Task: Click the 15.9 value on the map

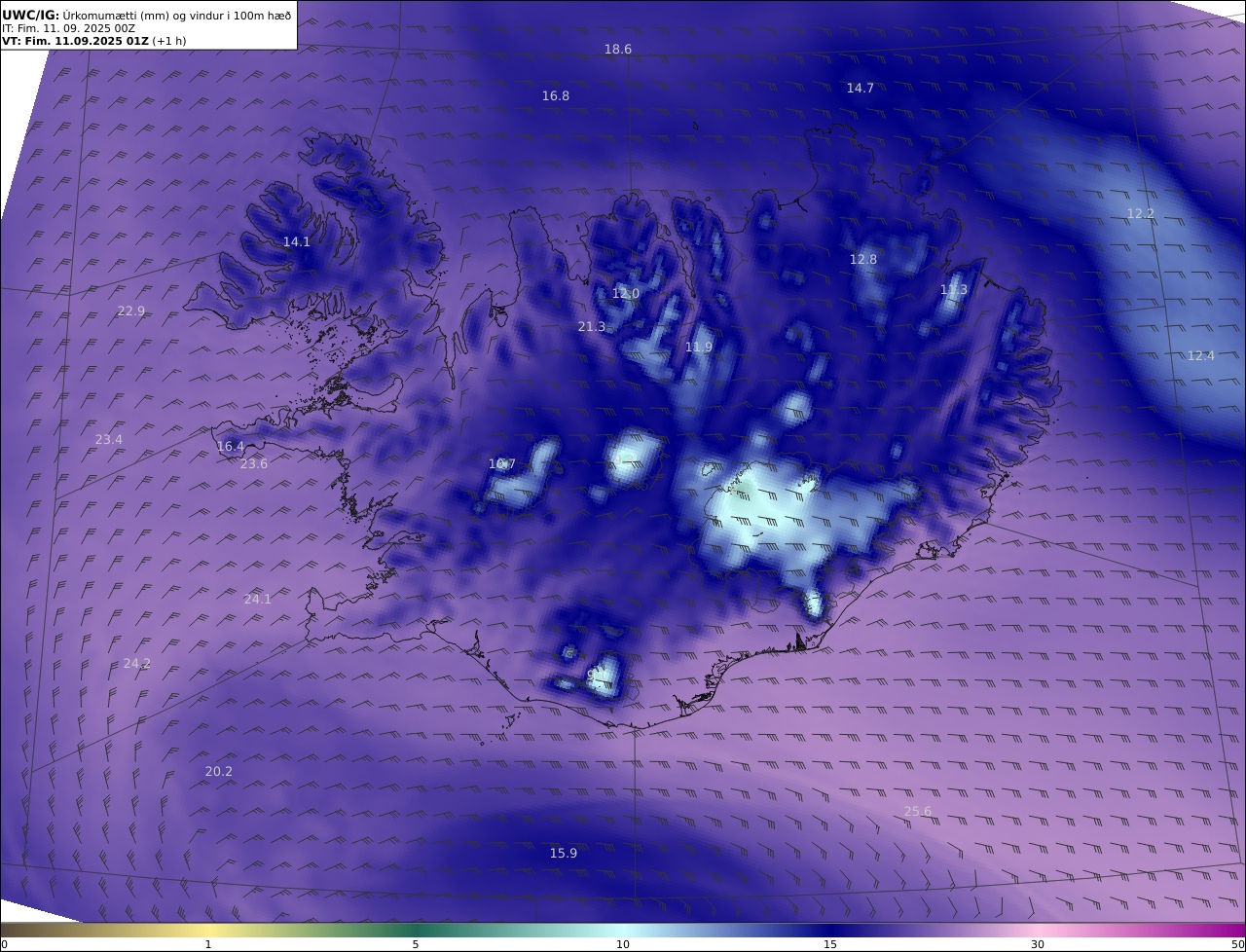Action: point(563,853)
